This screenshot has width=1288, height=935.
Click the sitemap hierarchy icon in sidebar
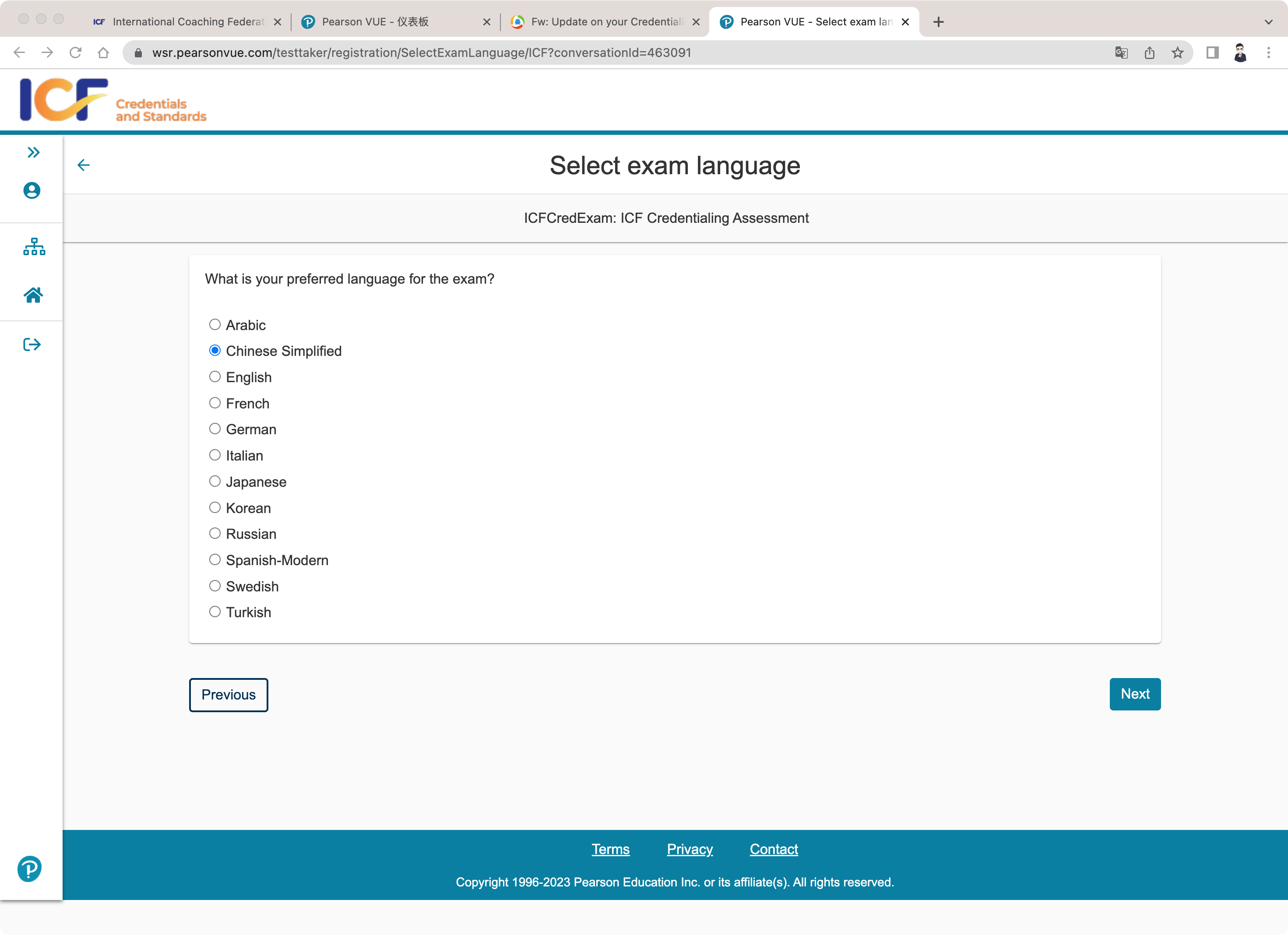(x=34, y=247)
